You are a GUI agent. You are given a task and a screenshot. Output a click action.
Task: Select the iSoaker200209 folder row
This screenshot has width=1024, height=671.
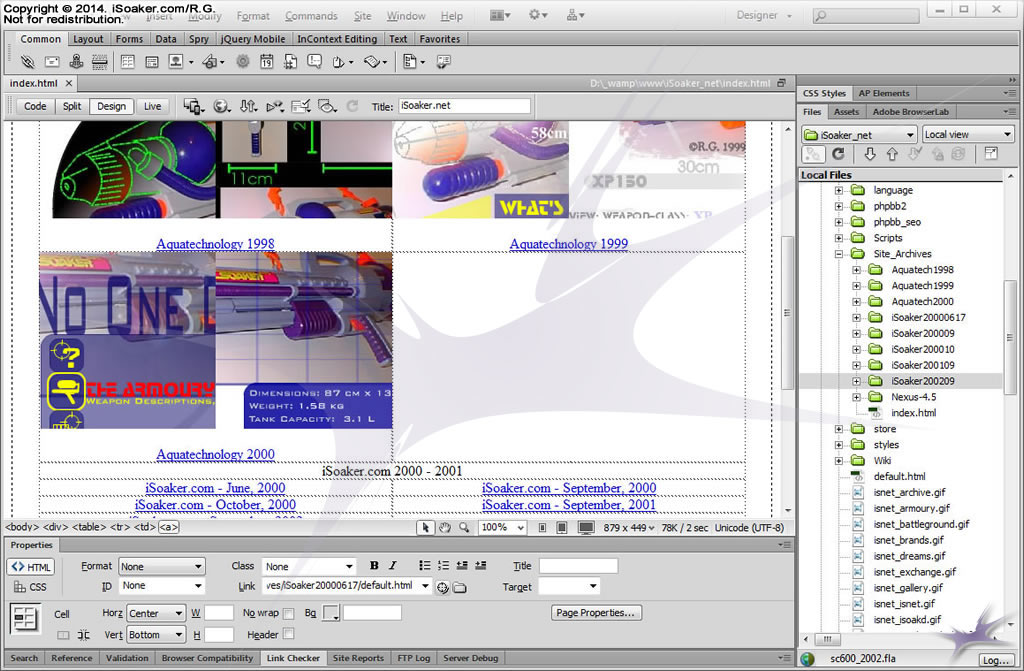point(901,381)
